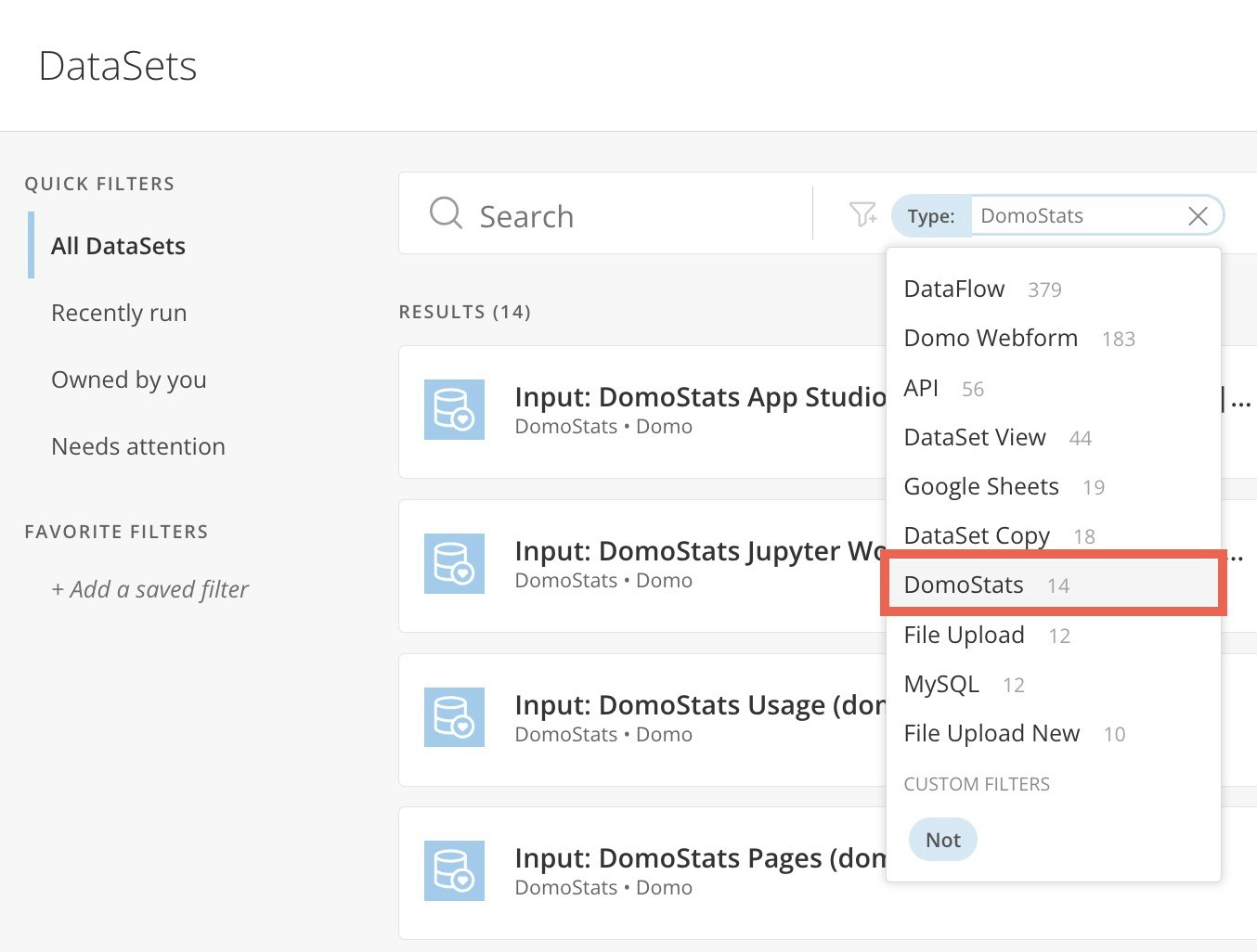This screenshot has width=1257, height=952.
Task: Choose Google Sheets type option
Action: [x=1053, y=486]
